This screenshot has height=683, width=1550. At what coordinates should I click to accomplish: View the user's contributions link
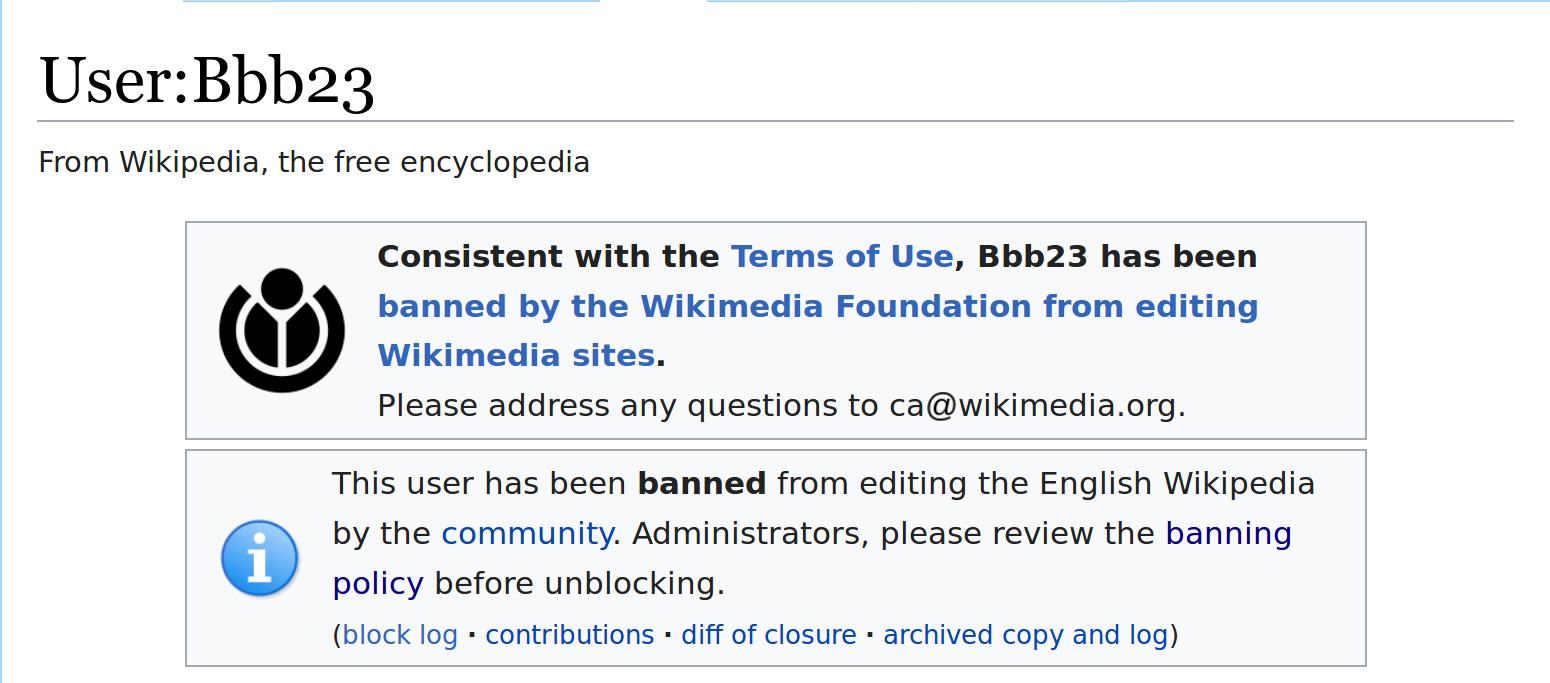pyautogui.click(x=570, y=635)
